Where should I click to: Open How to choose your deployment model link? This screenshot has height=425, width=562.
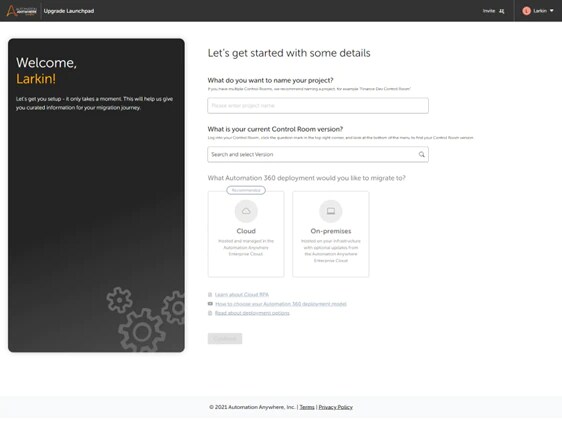tap(281, 304)
